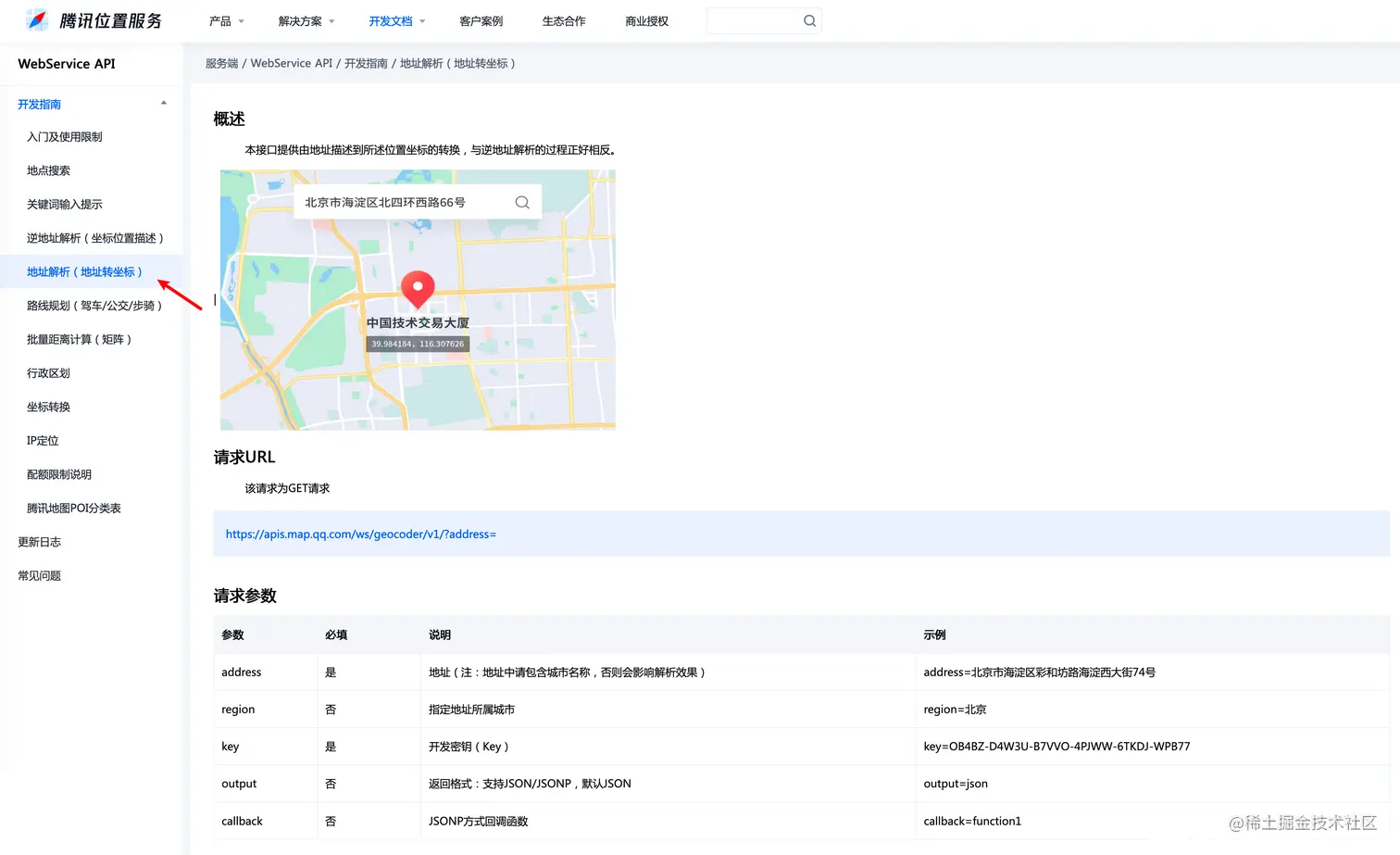Click the search magnifier in the top navigation
The width and height of the screenshot is (1400, 855).
(x=809, y=20)
